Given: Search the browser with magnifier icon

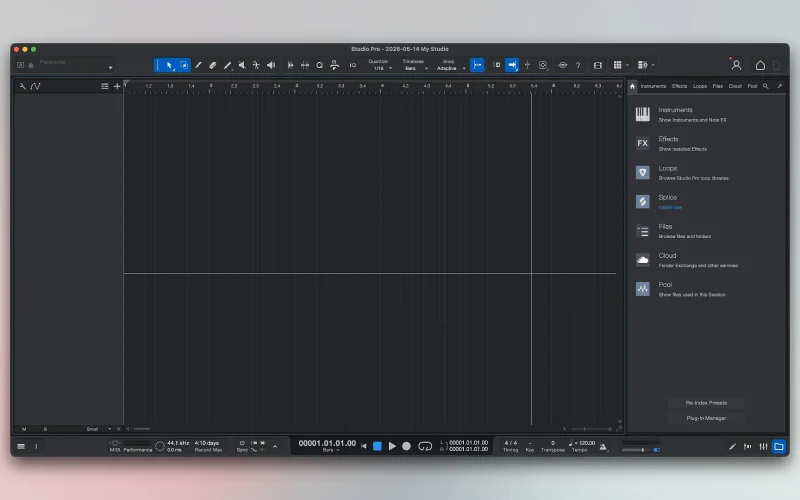Looking at the screenshot, I should pyautogui.click(x=766, y=86).
